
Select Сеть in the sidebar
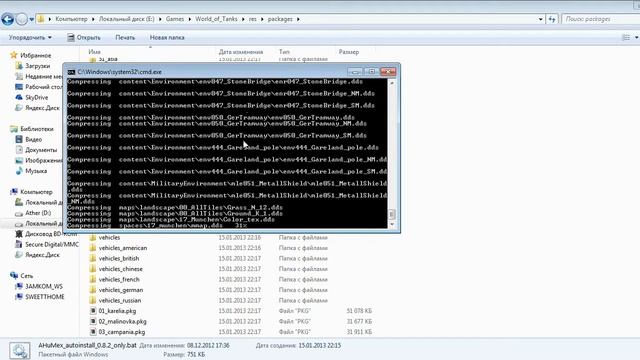[x=27, y=276]
